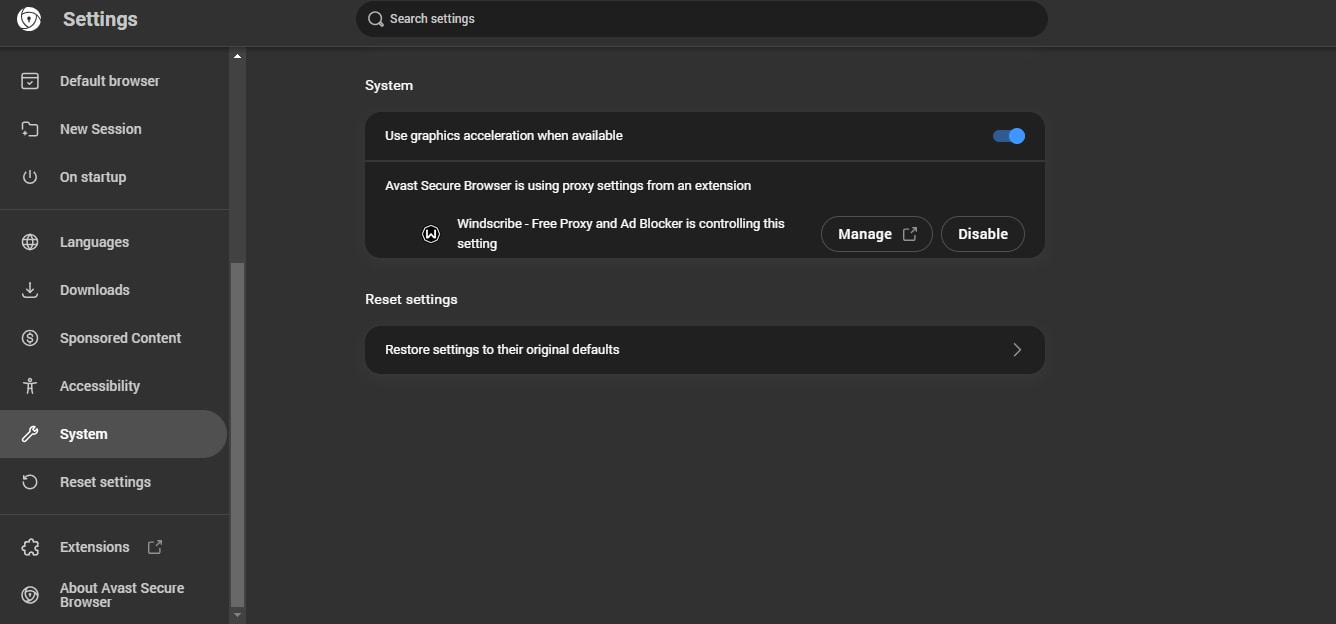Screen dimensions: 1336x624
Task: Select the Languages globe icon
Action: coord(30,242)
